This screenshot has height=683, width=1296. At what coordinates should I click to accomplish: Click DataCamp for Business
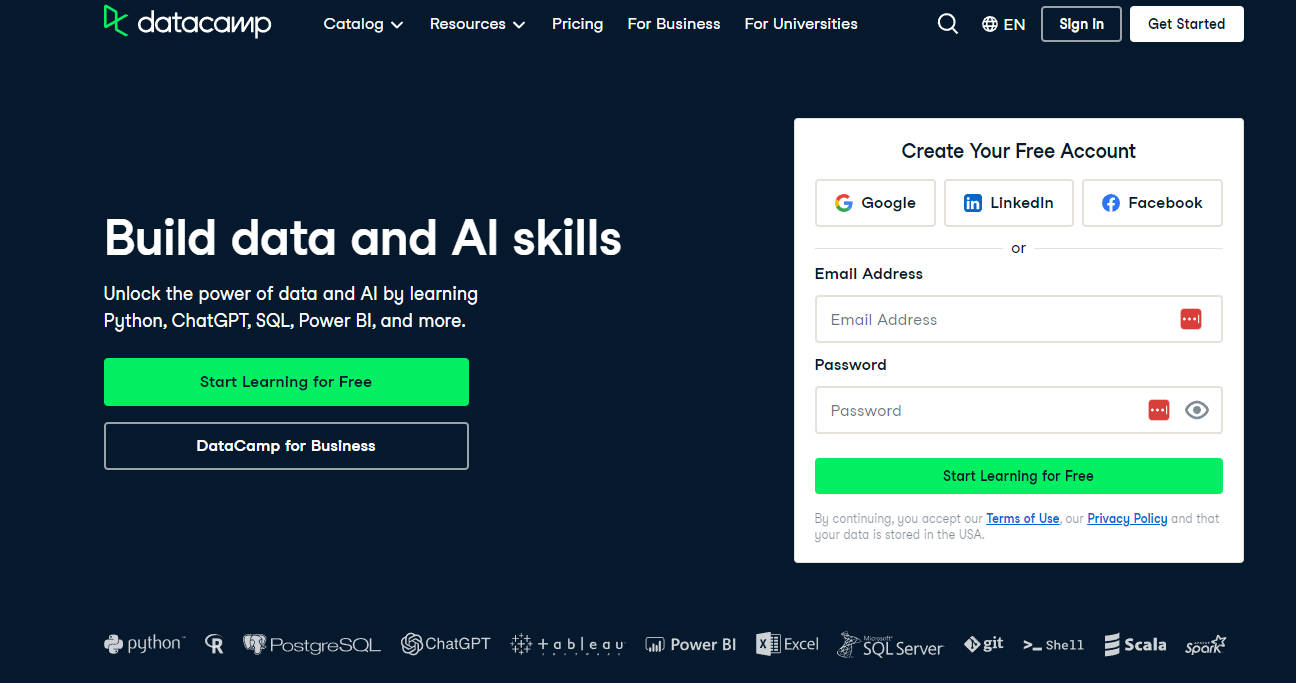click(x=286, y=445)
